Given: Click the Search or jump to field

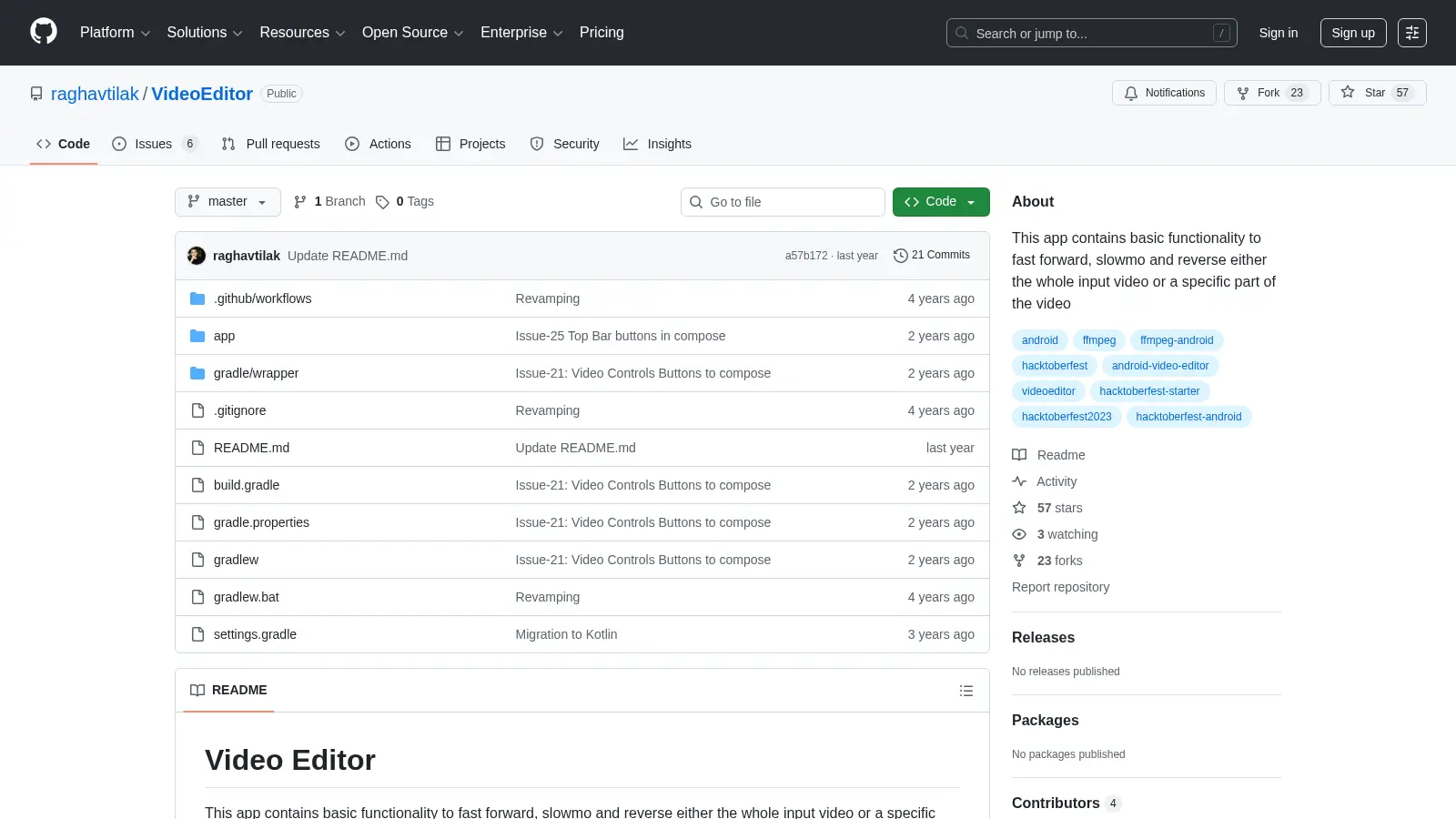Looking at the screenshot, I should click(x=1092, y=33).
